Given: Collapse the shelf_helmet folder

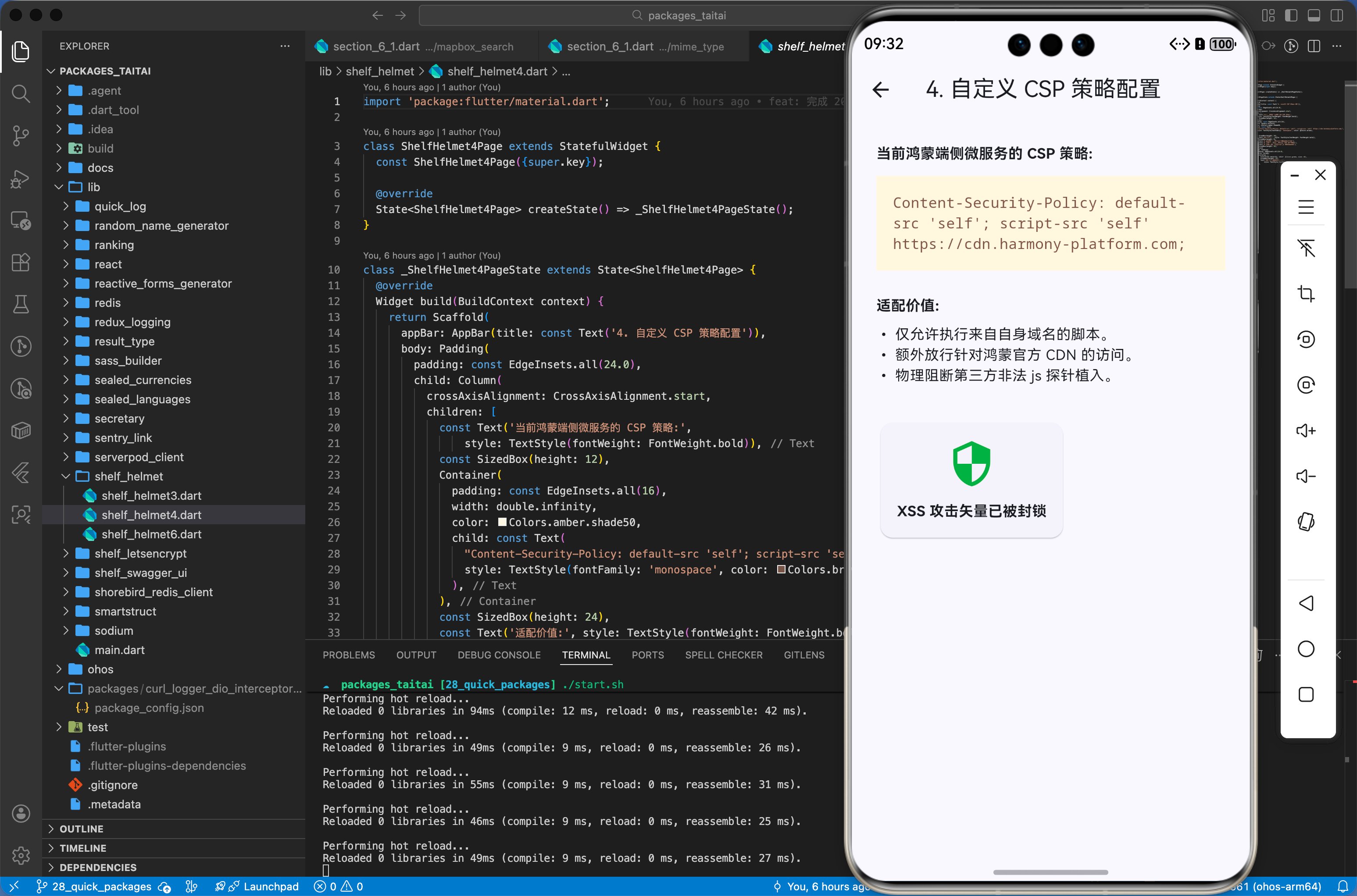Looking at the screenshot, I should point(65,476).
